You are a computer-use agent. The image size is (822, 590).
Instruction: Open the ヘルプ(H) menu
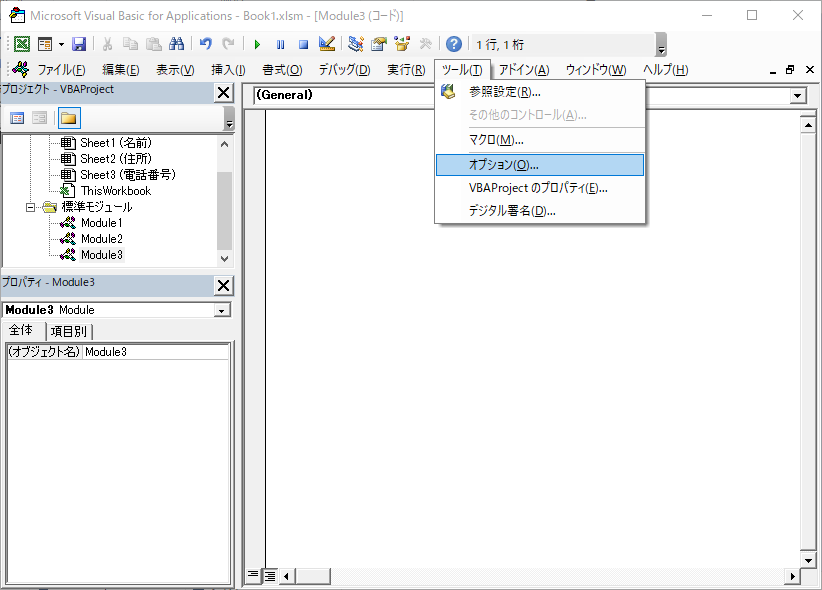point(665,70)
